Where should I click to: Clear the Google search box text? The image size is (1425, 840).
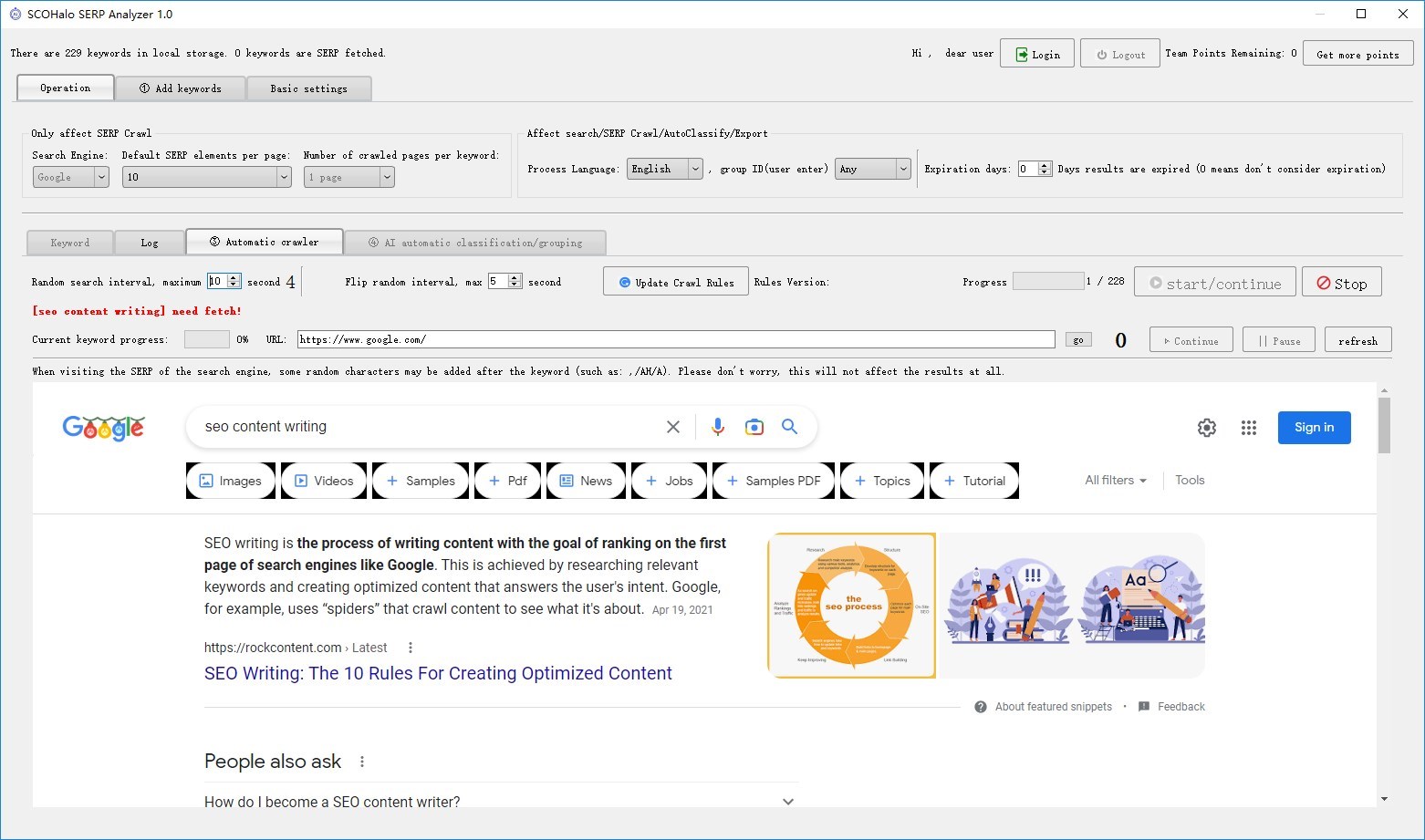click(x=673, y=427)
